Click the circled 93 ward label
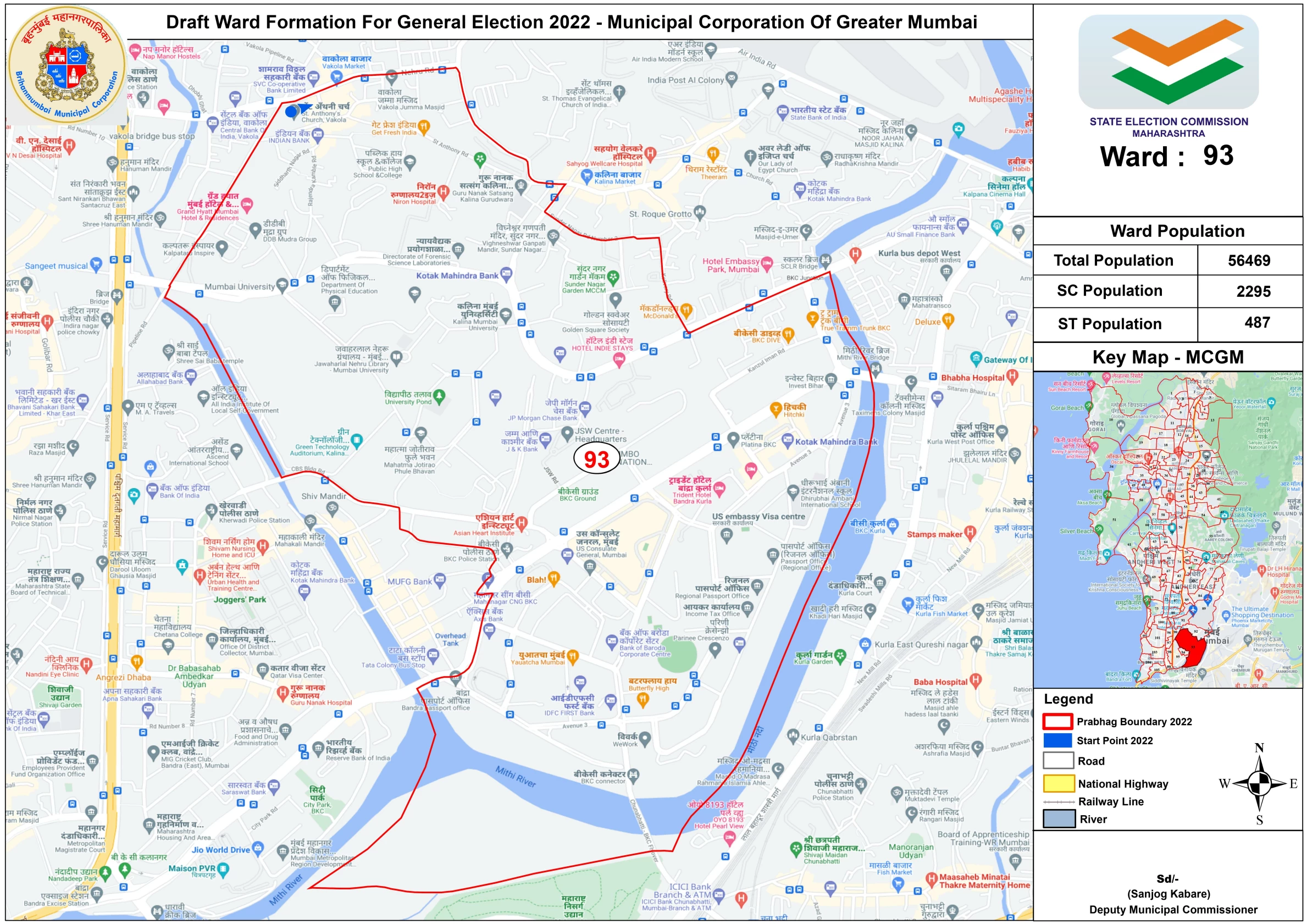Image resolution: width=1307 pixels, height=924 pixels. point(596,459)
